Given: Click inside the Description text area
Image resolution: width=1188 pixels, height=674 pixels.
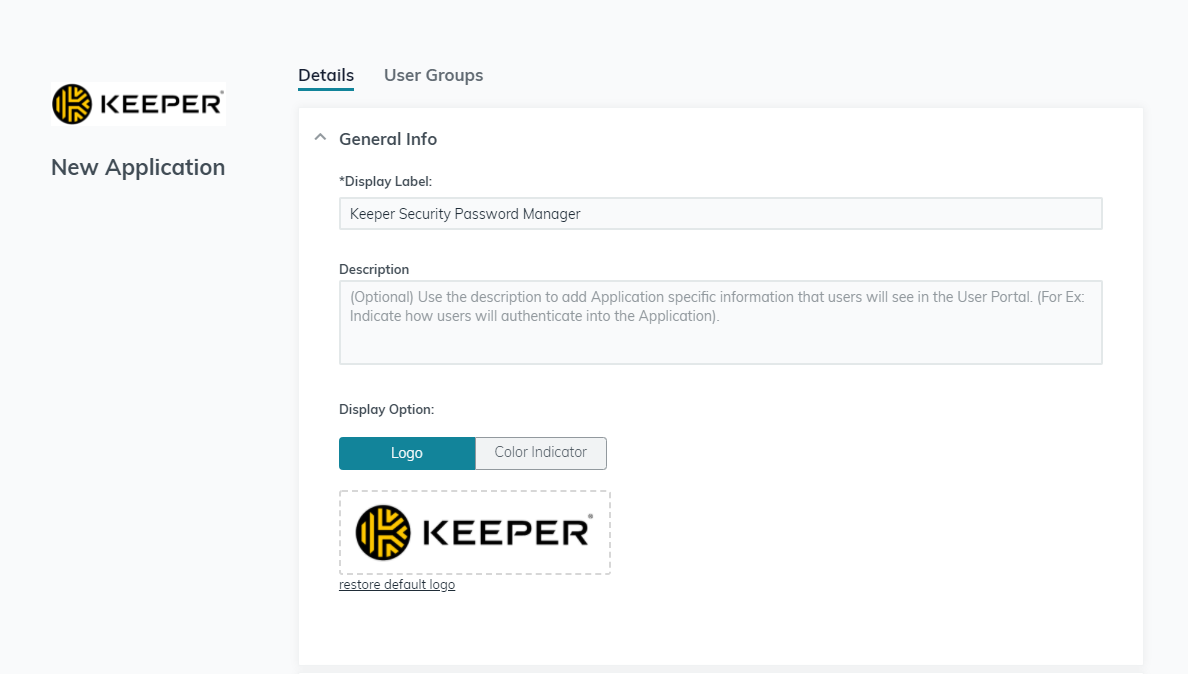Looking at the screenshot, I should coord(721,323).
